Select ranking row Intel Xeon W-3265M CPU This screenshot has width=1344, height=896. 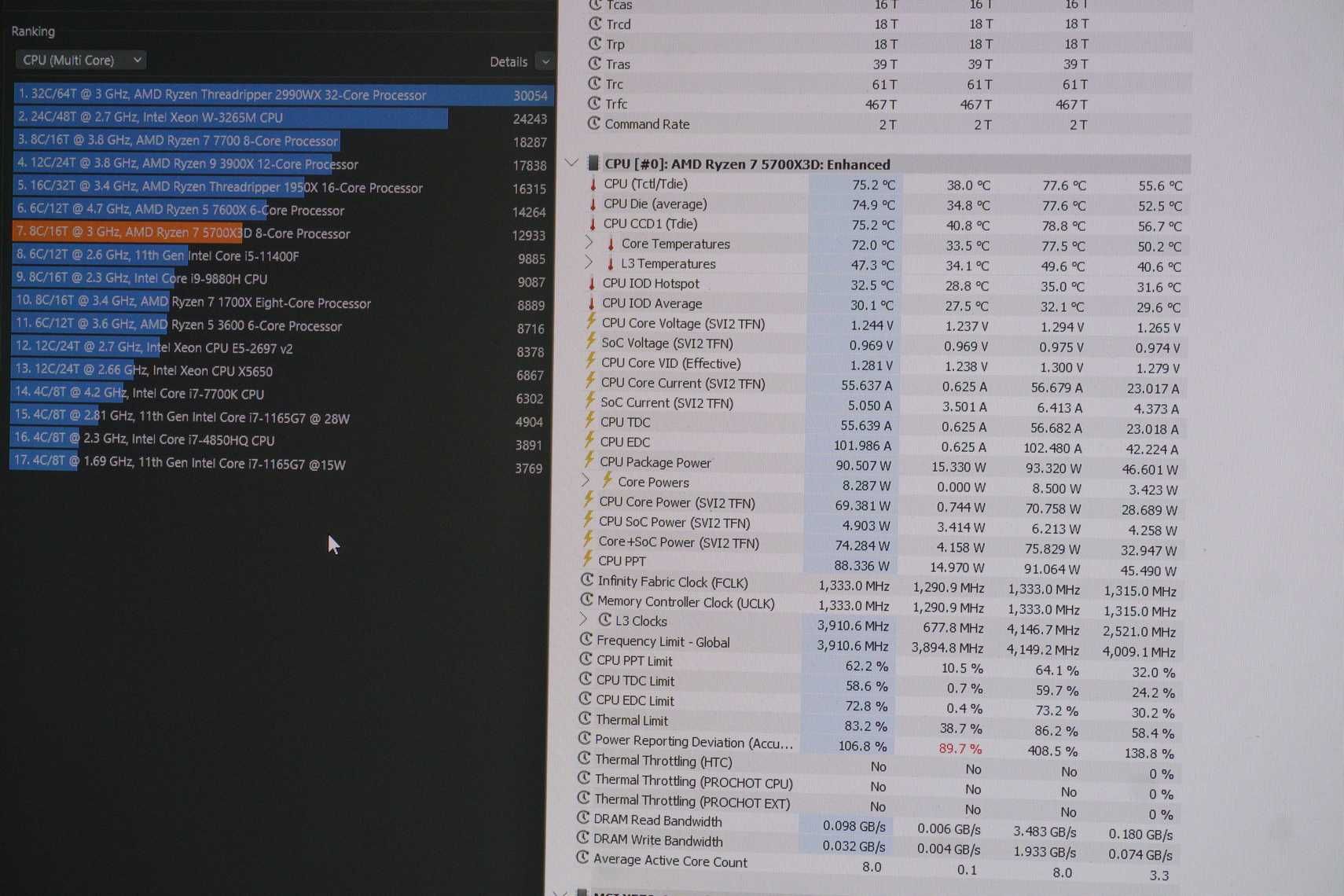(284, 118)
